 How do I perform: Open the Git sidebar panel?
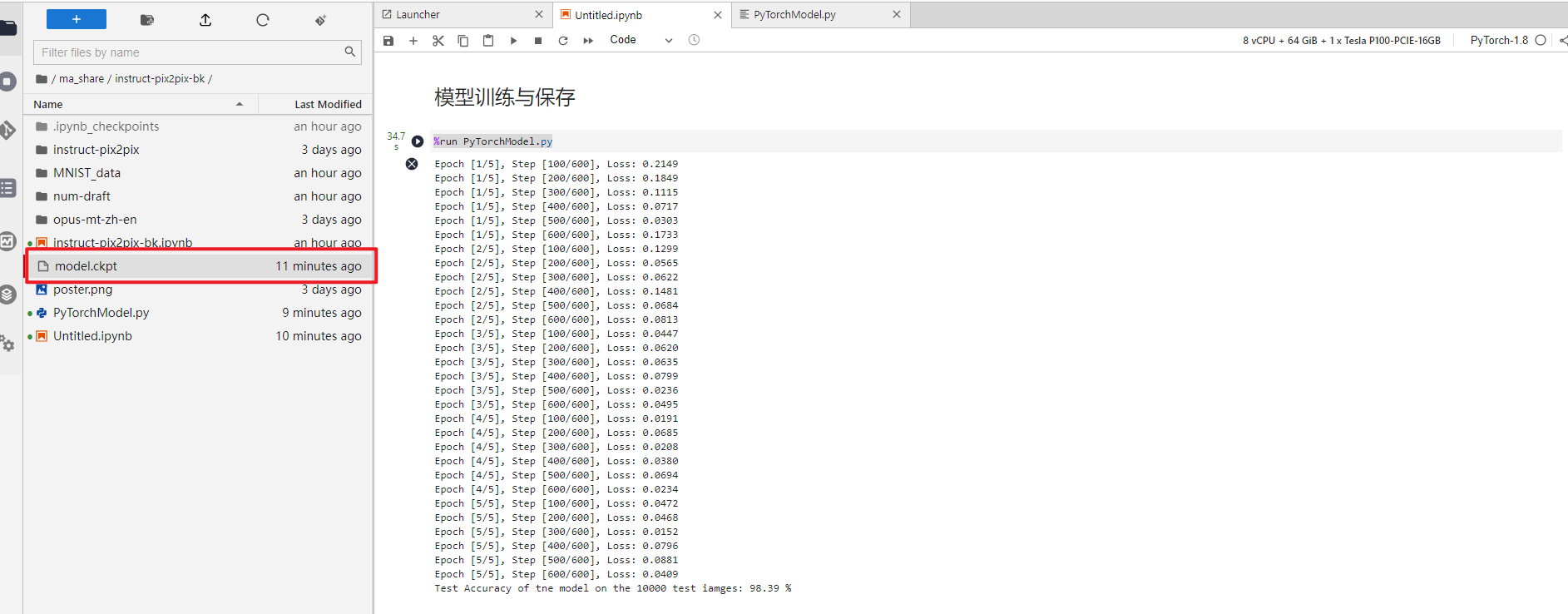(x=7, y=130)
